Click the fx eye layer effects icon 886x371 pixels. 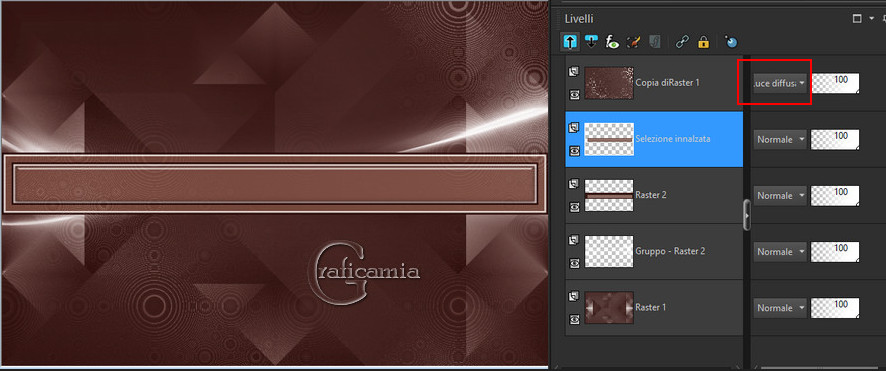pyautogui.click(x=613, y=41)
